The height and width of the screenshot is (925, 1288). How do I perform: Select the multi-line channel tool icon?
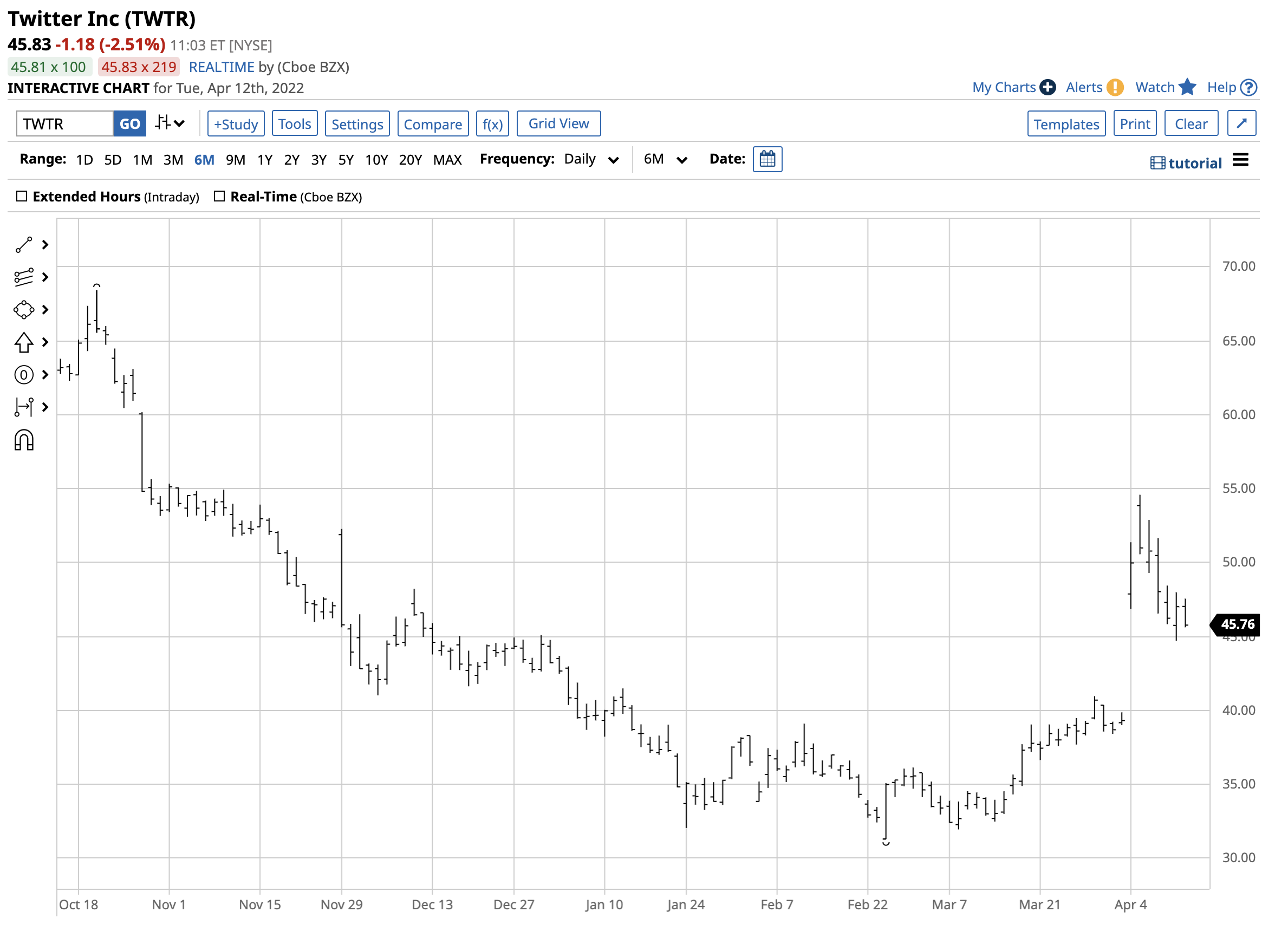24,278
